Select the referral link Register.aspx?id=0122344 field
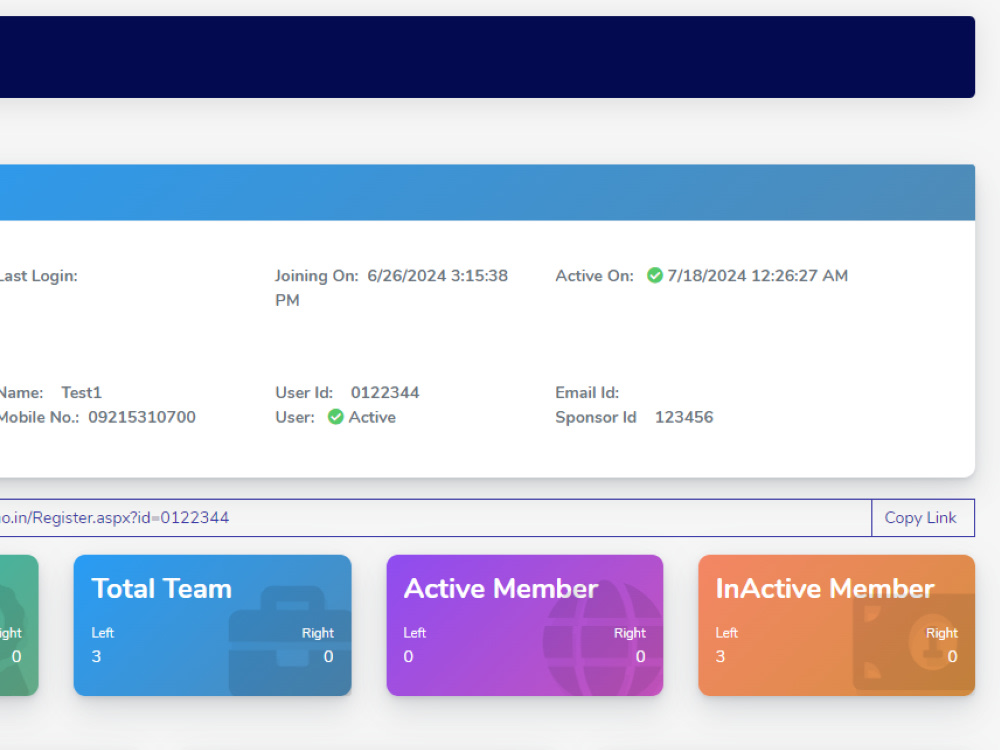1000x750 pixels. pos(436,518)
